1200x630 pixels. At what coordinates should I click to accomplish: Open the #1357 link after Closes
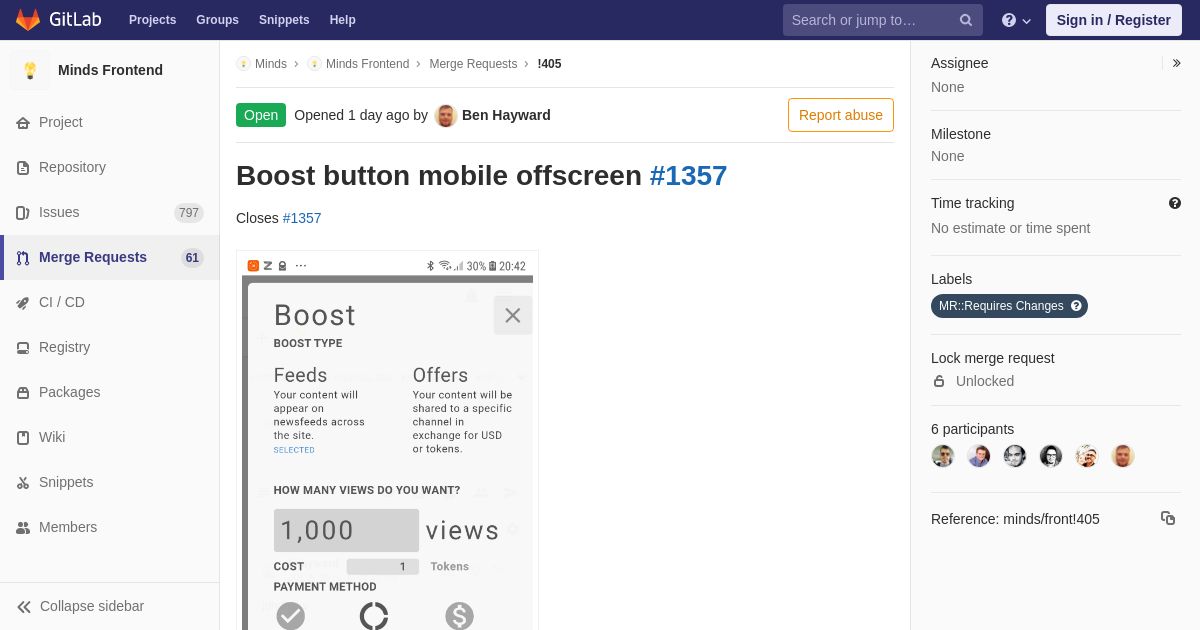[302, 218]
